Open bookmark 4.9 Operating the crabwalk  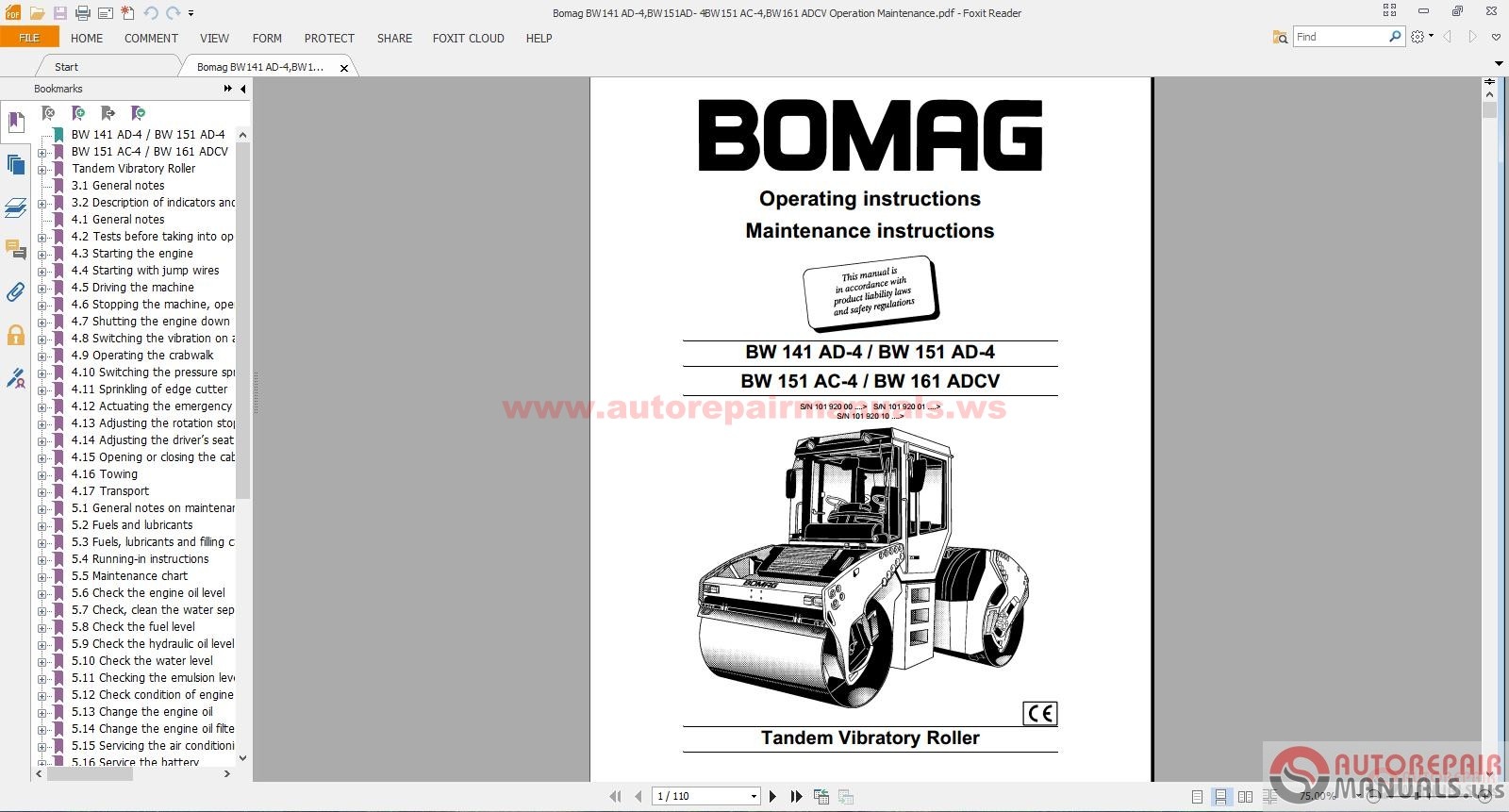pos(142,356)
